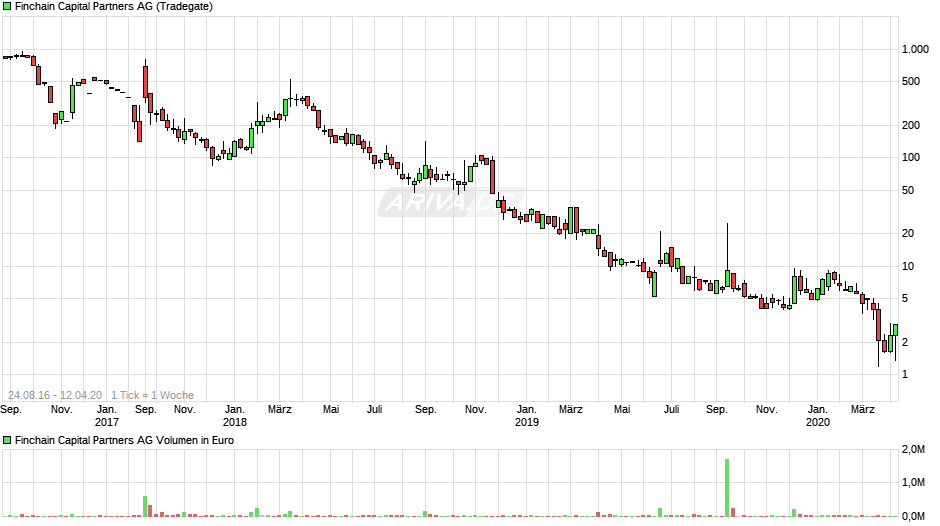
Task: Click the 'Jan. 2017' time axis label
Action: [x=107, y=416]
